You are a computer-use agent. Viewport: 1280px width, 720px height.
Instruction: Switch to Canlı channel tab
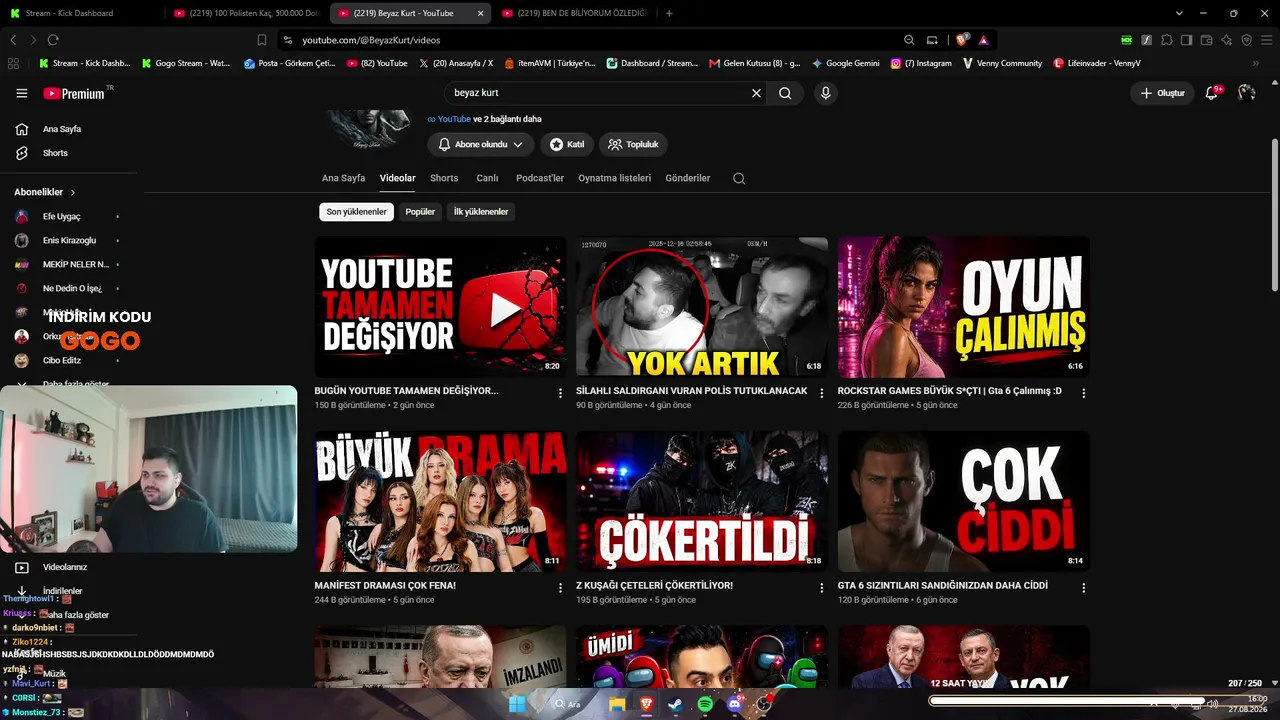pos(487,178)
